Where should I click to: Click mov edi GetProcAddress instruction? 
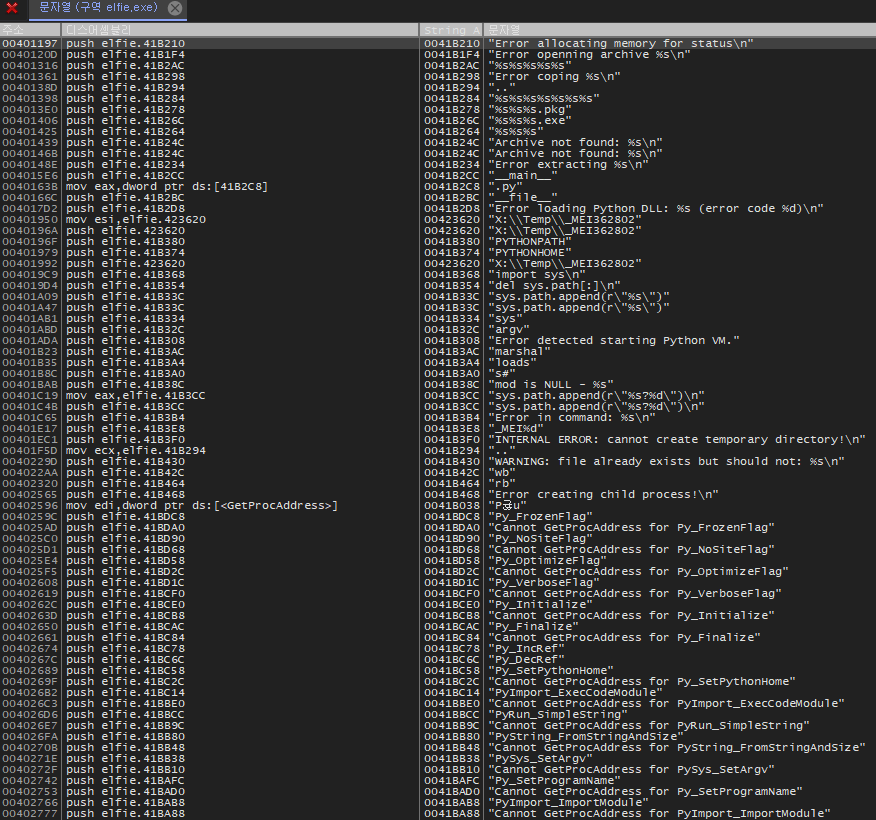tap(202, 506)
